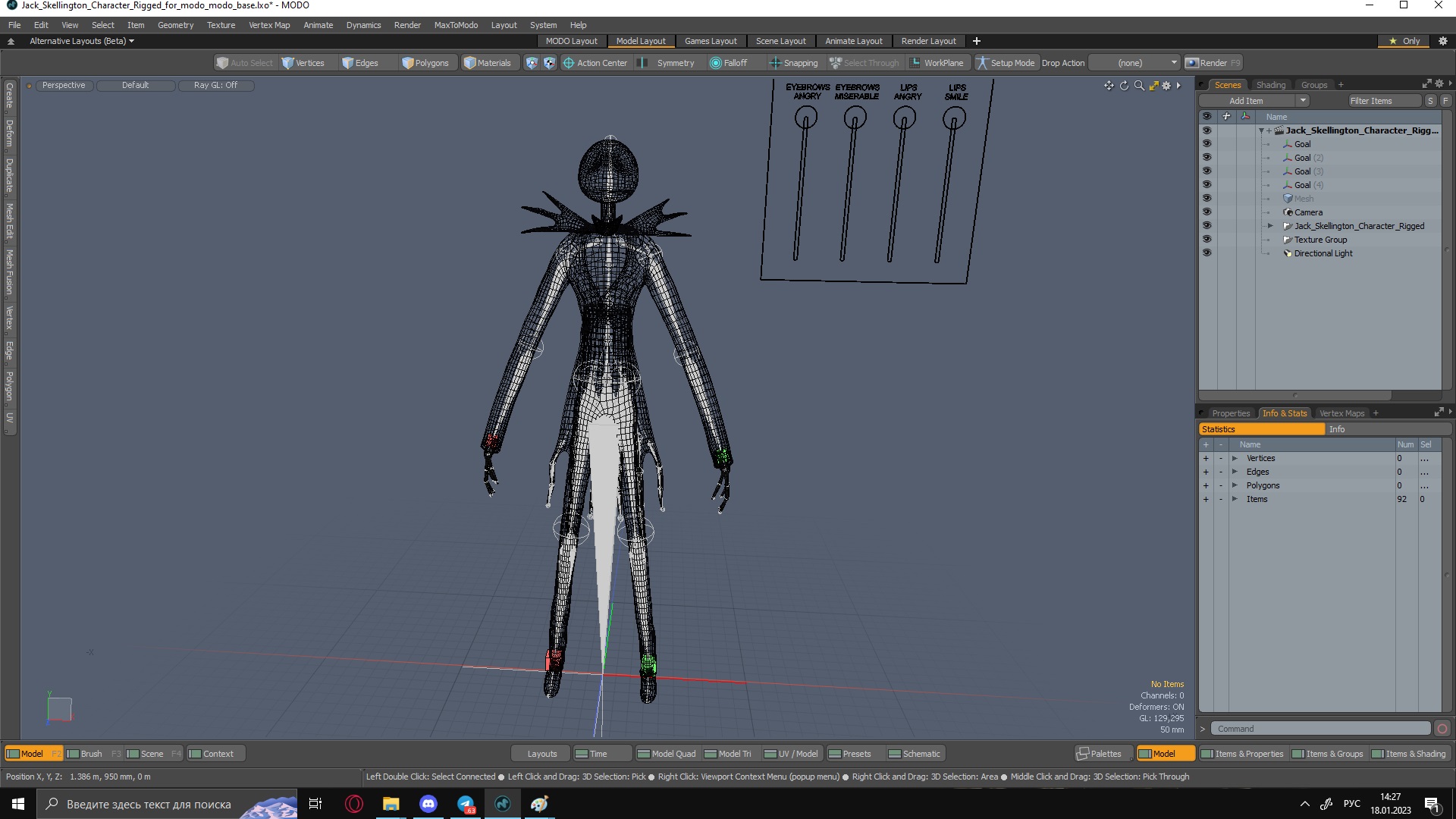Collapse the Jack_Skellington scene root
1456x819 pixels.
click(1261, 130)
